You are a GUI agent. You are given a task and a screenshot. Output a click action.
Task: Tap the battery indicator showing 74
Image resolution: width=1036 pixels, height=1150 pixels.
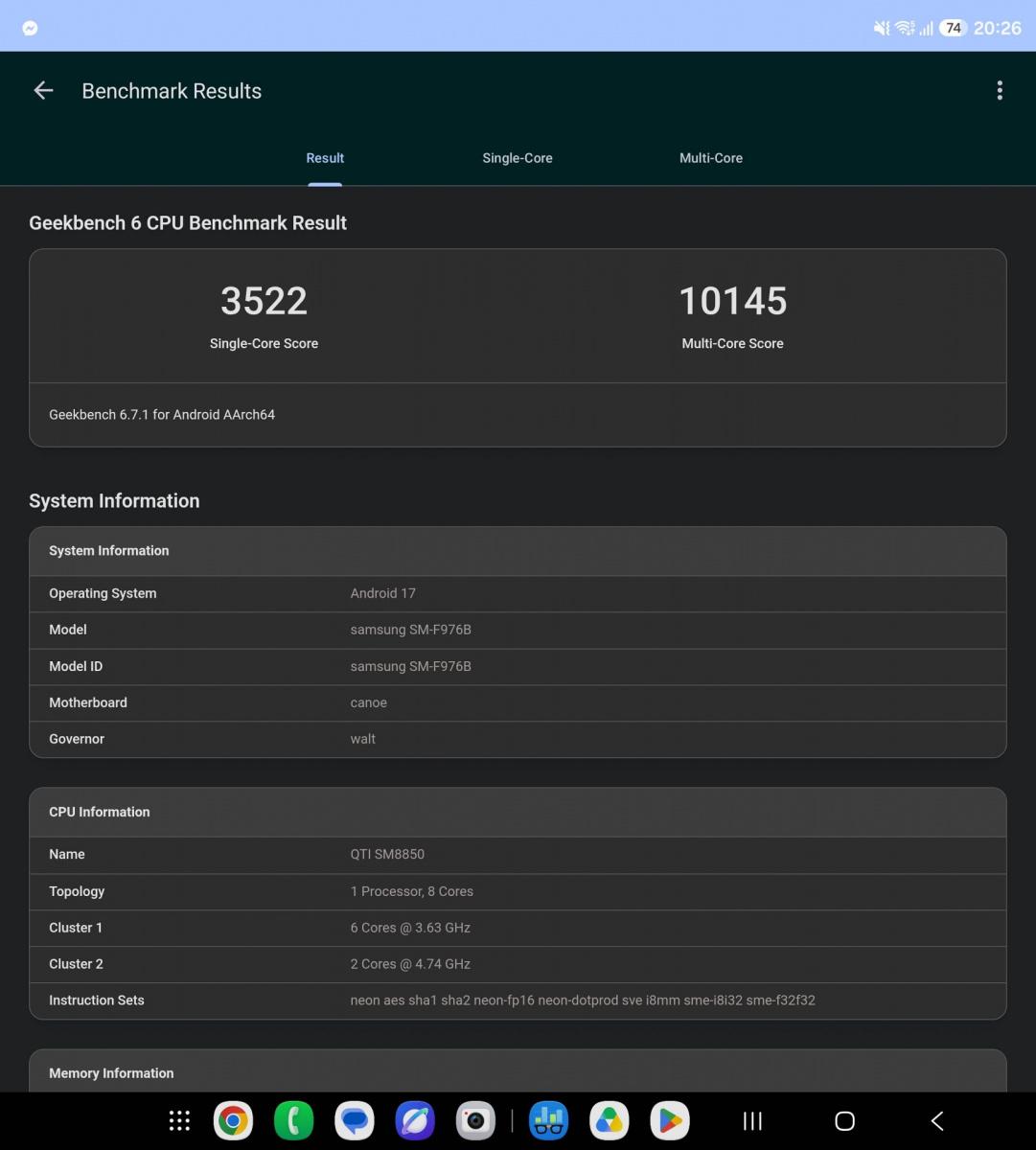point(953,28)
